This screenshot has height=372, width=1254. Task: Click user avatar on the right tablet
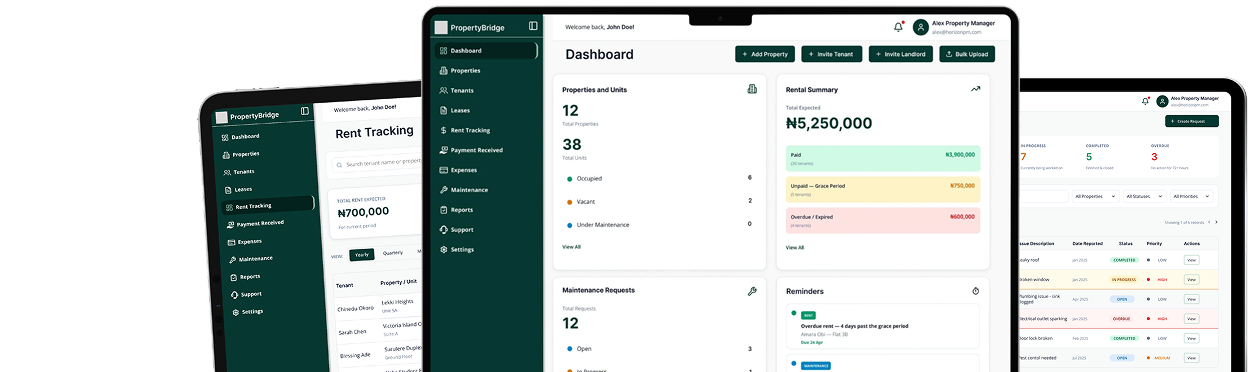(1162, 101)
